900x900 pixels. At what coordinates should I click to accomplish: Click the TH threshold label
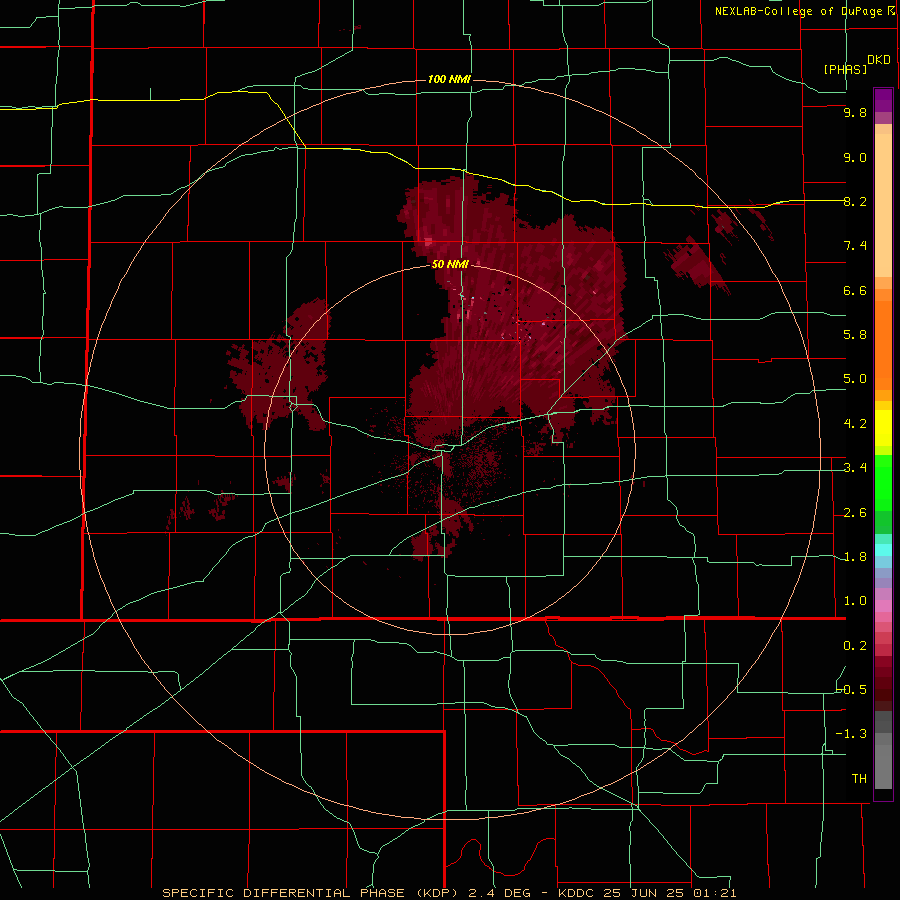pos(859,779)
